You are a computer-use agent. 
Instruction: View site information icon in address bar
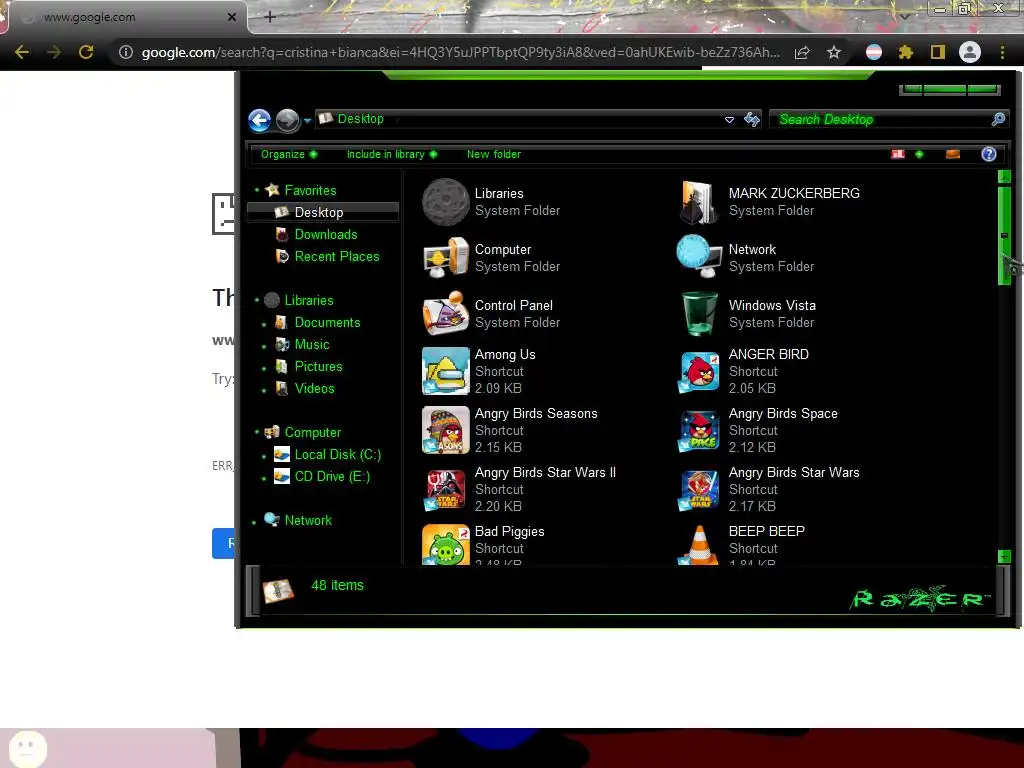pyautogui.click(x=125, y=52)
